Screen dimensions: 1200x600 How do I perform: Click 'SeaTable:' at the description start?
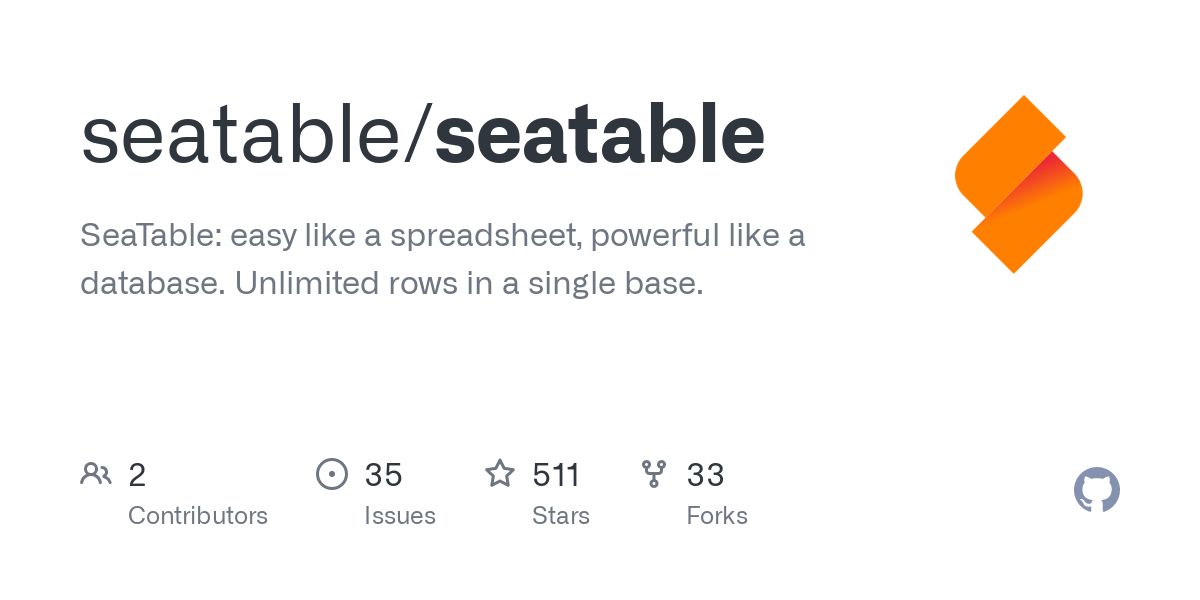[150, 237]
